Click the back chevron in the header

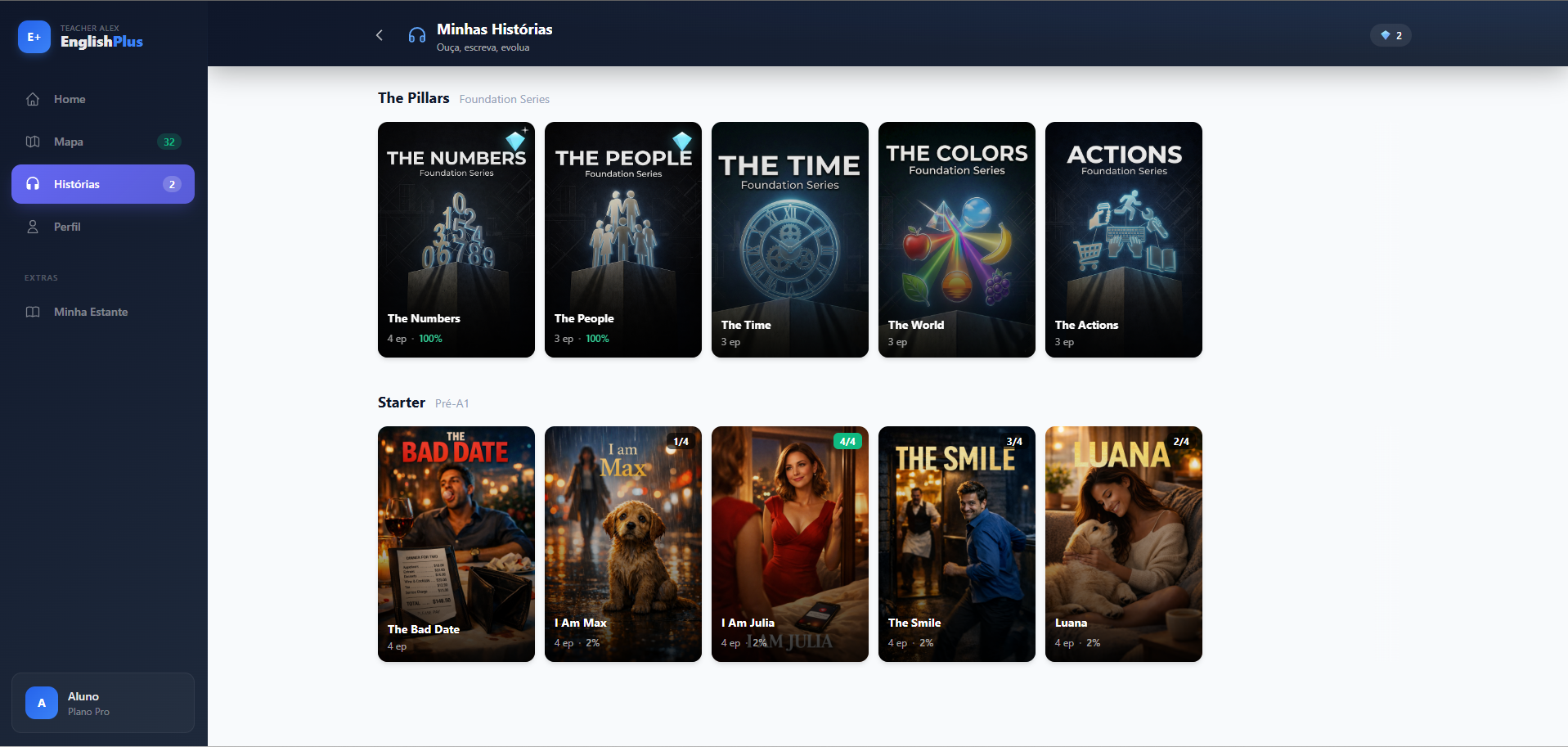pos(379,35)
